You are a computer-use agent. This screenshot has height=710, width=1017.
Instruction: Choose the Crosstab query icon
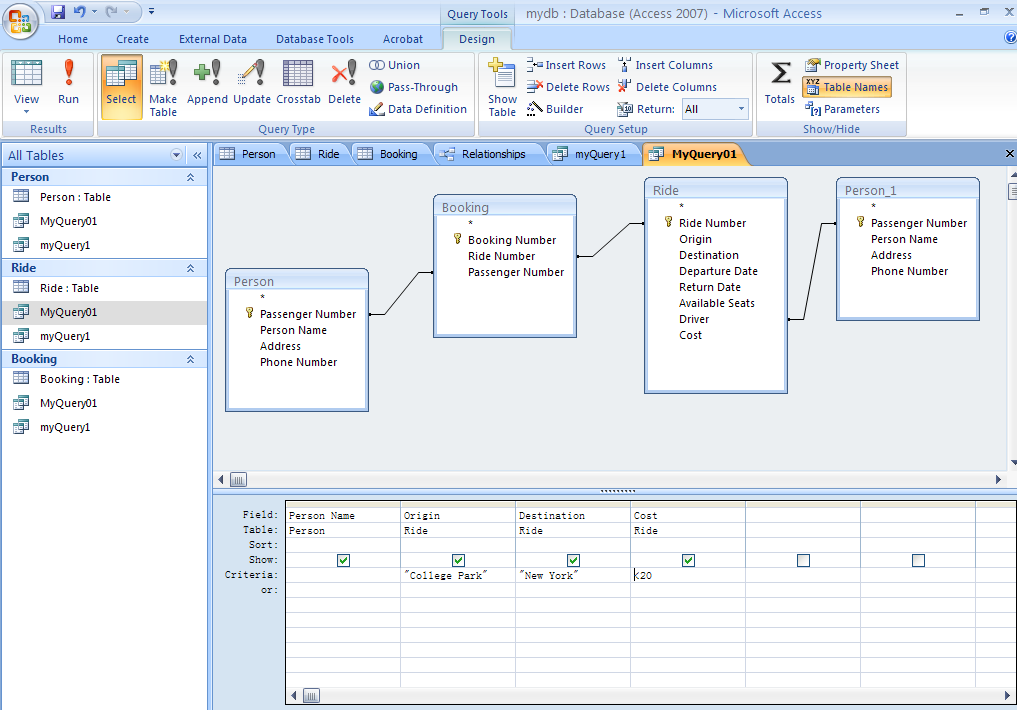click(x=298, y=86)
